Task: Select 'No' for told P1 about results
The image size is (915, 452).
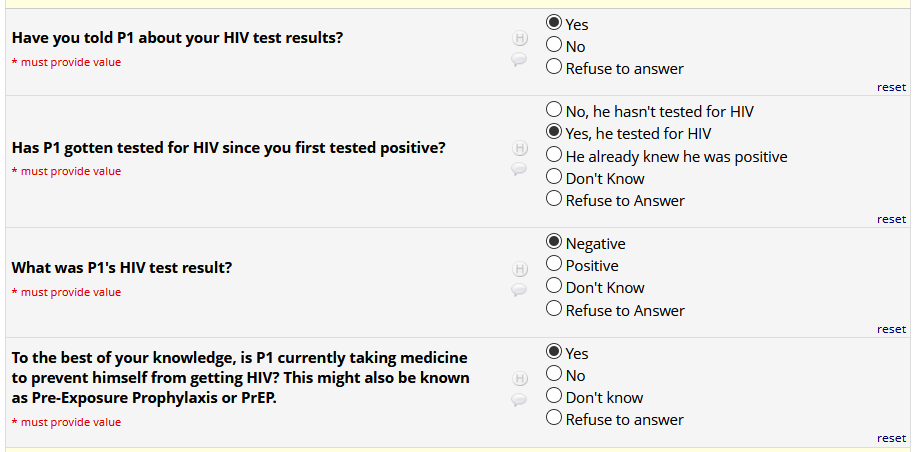Action: click(554, 46)
